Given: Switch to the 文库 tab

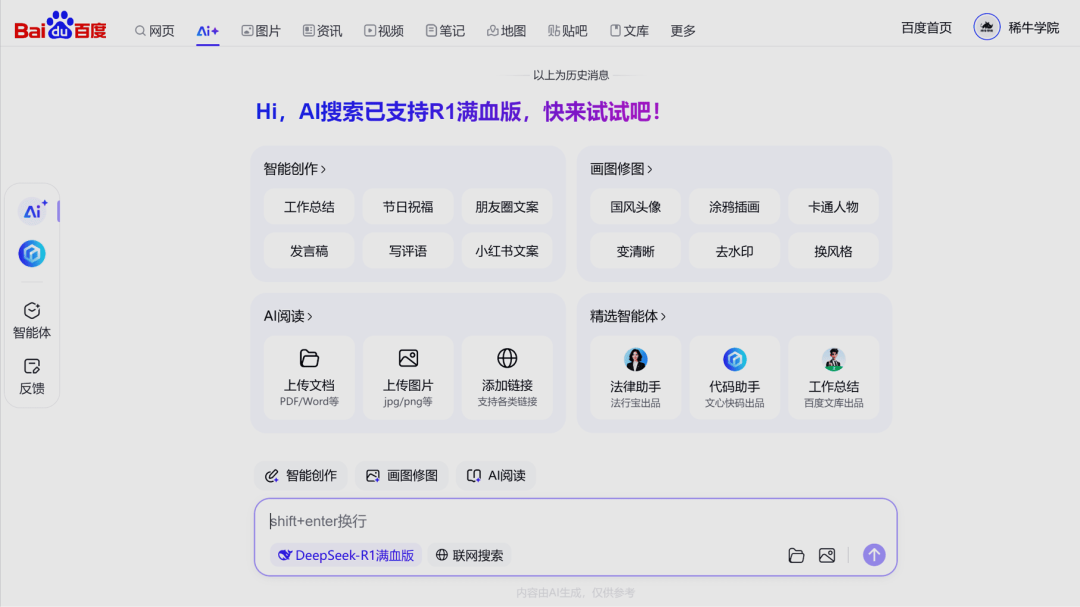Looking at the screenshot, I should coord(629,31).
